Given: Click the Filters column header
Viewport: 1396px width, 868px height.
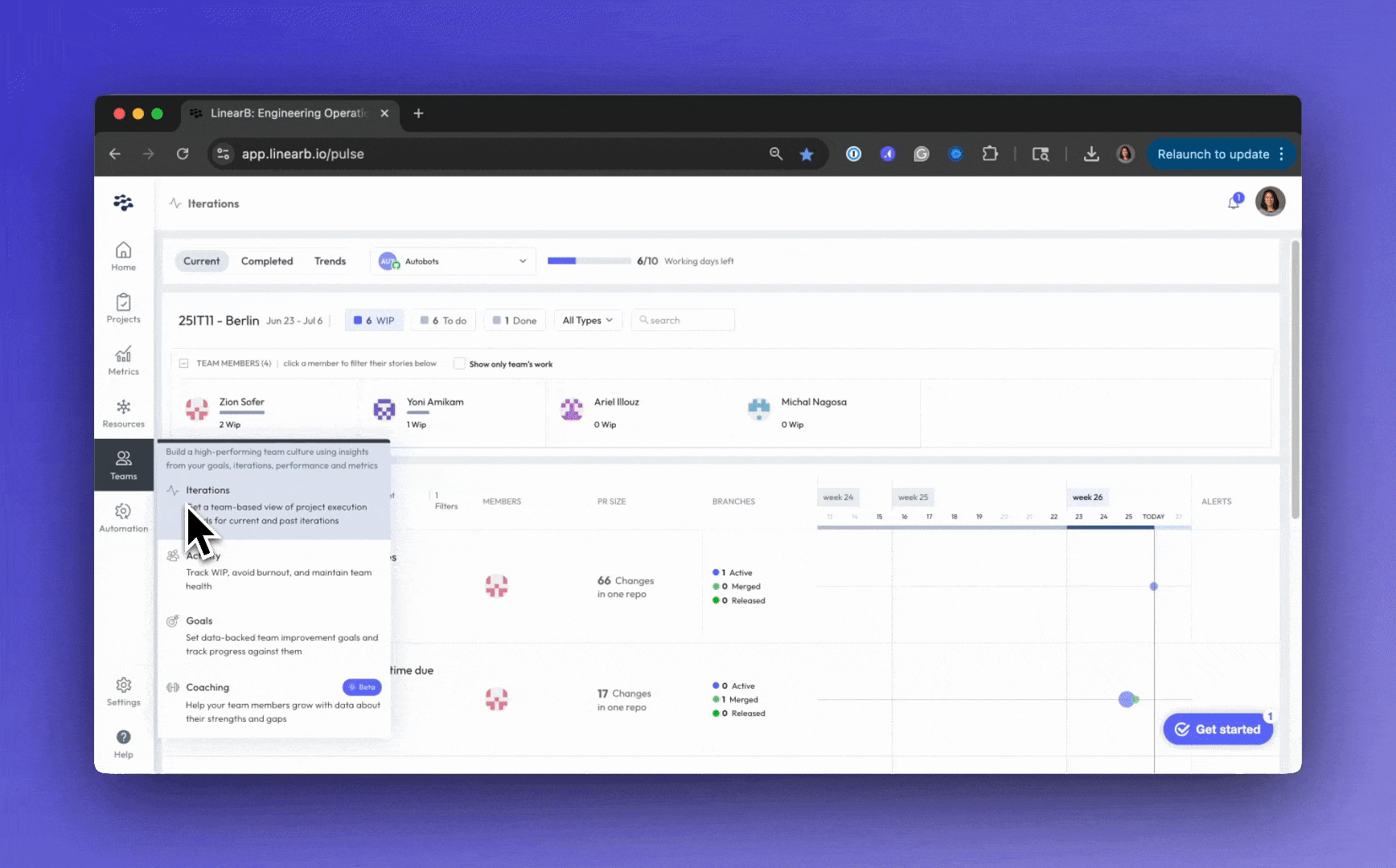Looking at the screenshot, I should (x=446, y=501).
